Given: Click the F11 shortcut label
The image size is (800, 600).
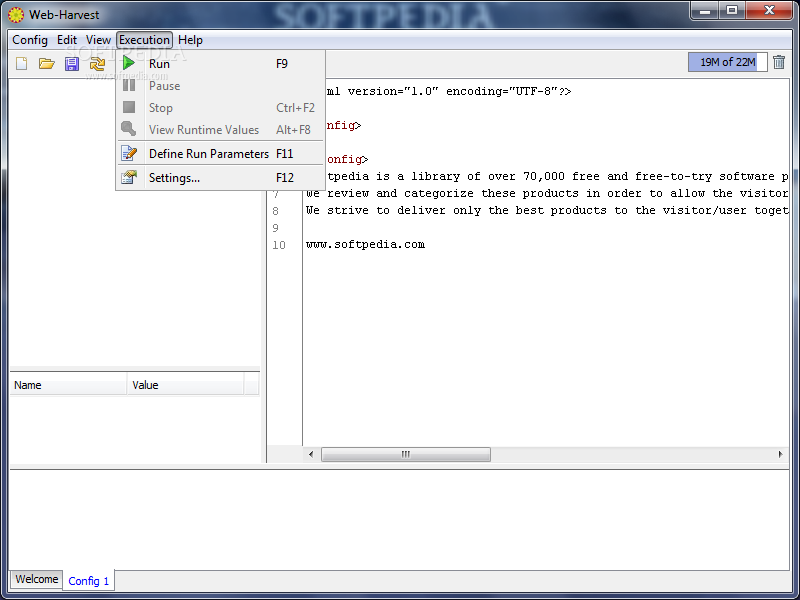Looking at the screenshot, I should [285, 154].
